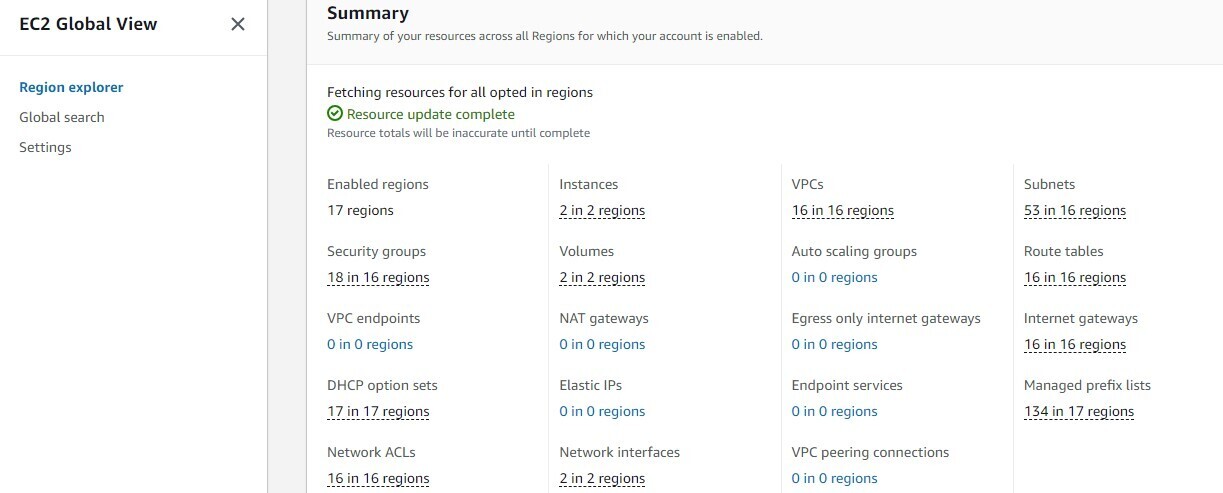This screenshot has width=1223, height=493.
Task: Click Elastic IPs "0 in 0 regions"
Action: [602, 412]
